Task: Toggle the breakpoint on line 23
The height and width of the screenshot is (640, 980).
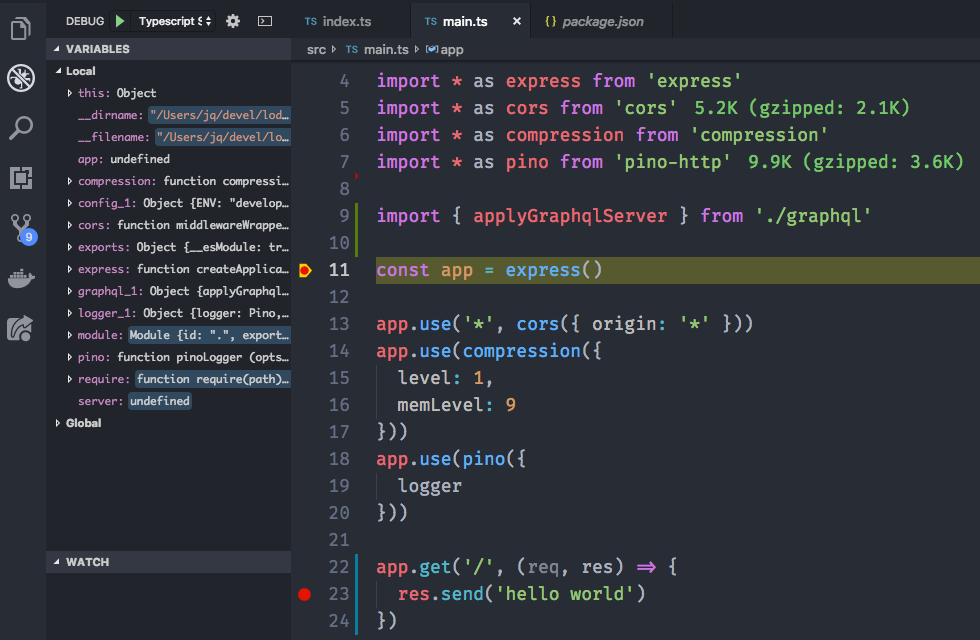Action: pos(306,593)
